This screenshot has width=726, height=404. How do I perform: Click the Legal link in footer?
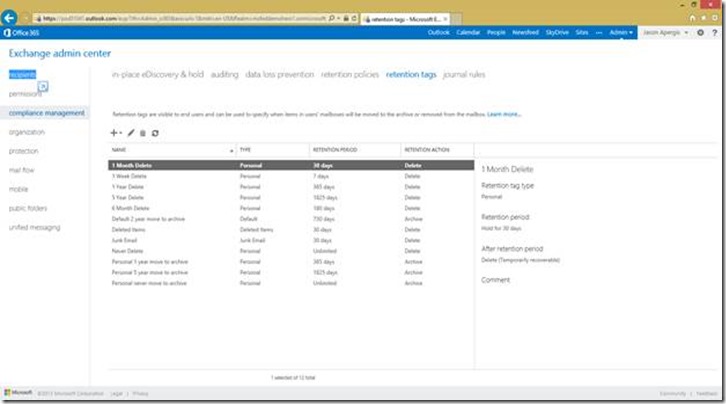coord(116,393)
